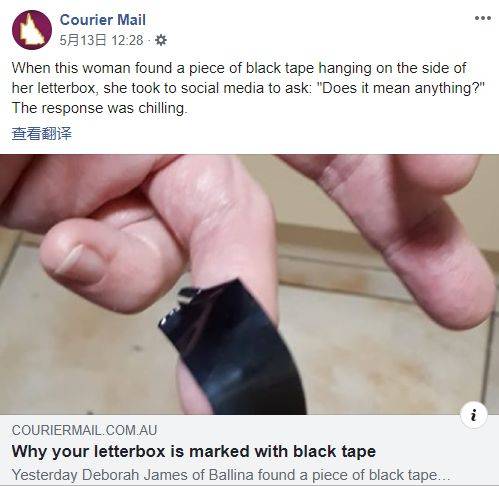
Task: Click the COURIERMAIL.COM.AU source domain
Action: pyautogui.click(x=84, y=430)
